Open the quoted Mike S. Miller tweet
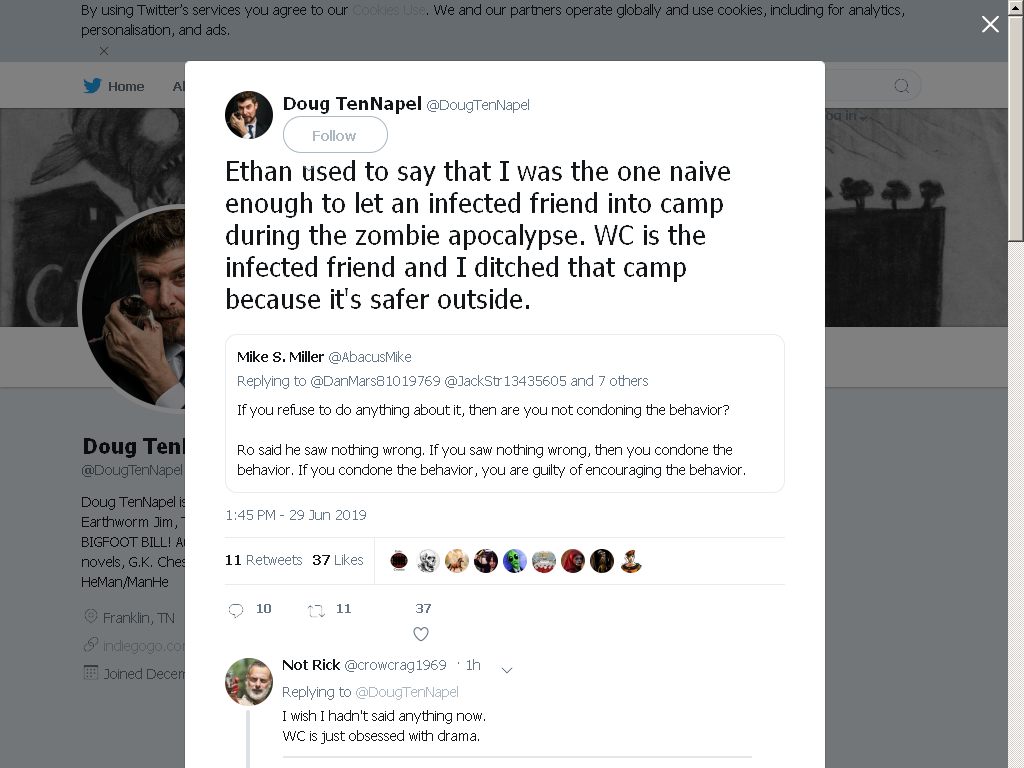This screenshot has width=1024, height=768. pyautogui.click(x=505, y=413)
